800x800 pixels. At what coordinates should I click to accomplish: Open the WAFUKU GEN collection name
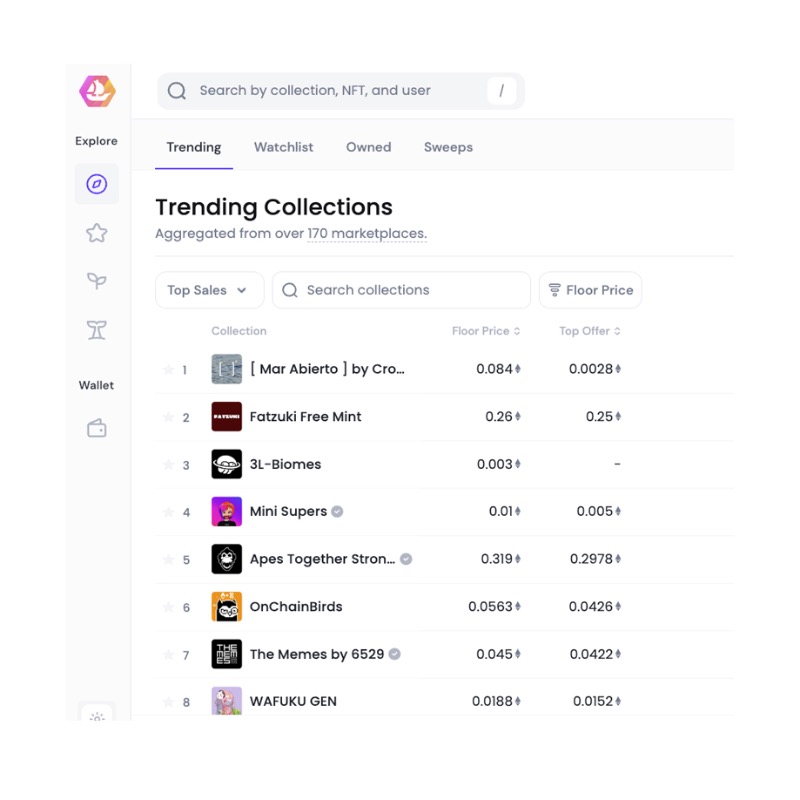293,702
